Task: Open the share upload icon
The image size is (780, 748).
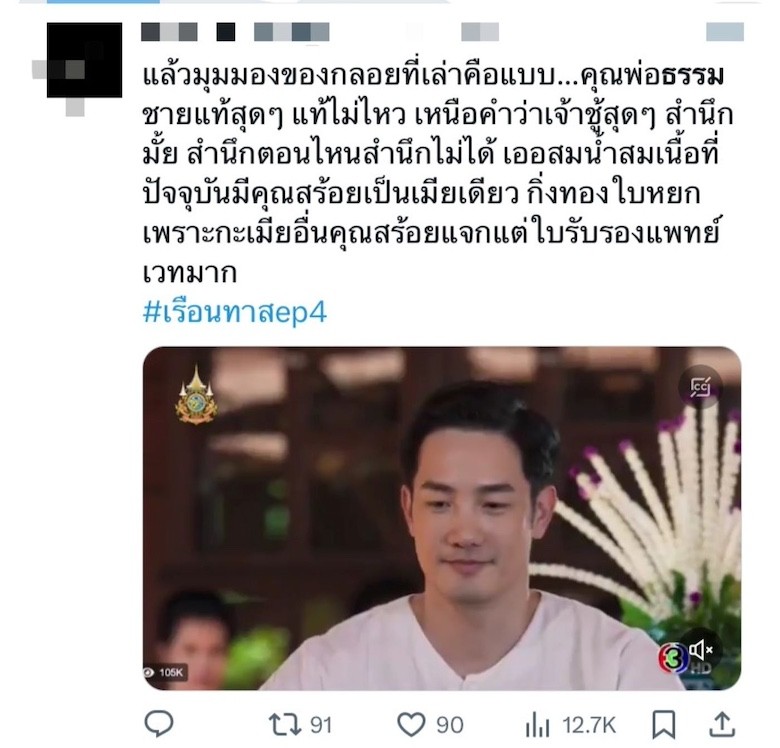Action: point(722,724)
